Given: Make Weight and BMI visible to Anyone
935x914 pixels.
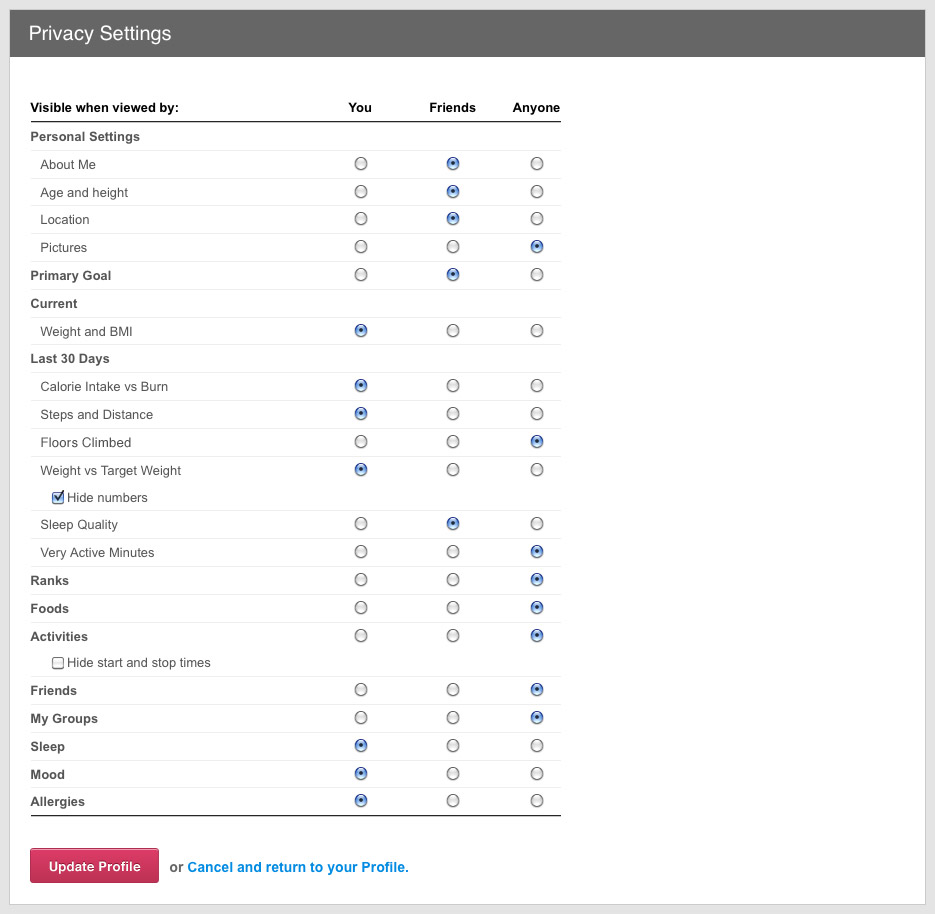Looking at the screenshot, I should point(537,330).
